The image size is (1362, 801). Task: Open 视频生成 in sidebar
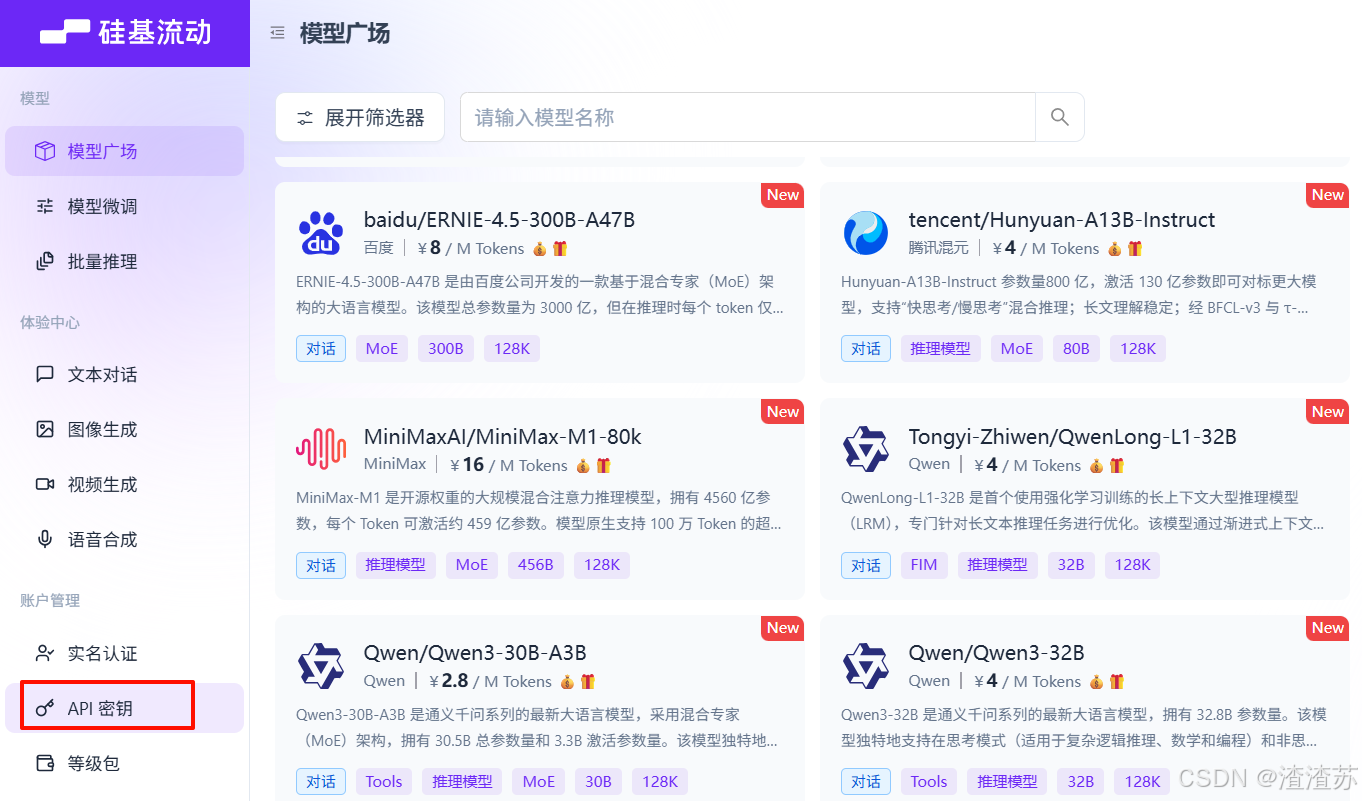click(124, 484)
